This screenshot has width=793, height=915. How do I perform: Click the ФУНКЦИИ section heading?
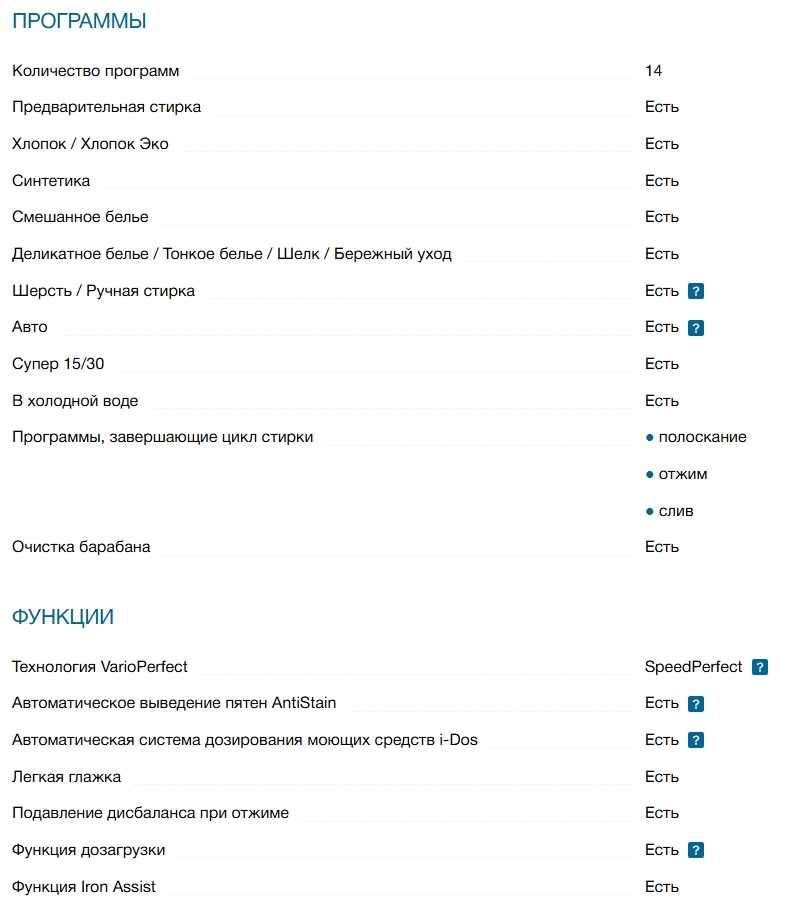click(63, 617)
